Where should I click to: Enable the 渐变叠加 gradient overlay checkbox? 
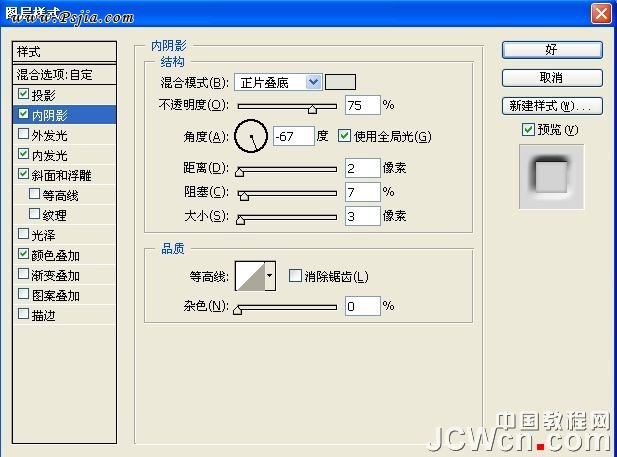23,274
